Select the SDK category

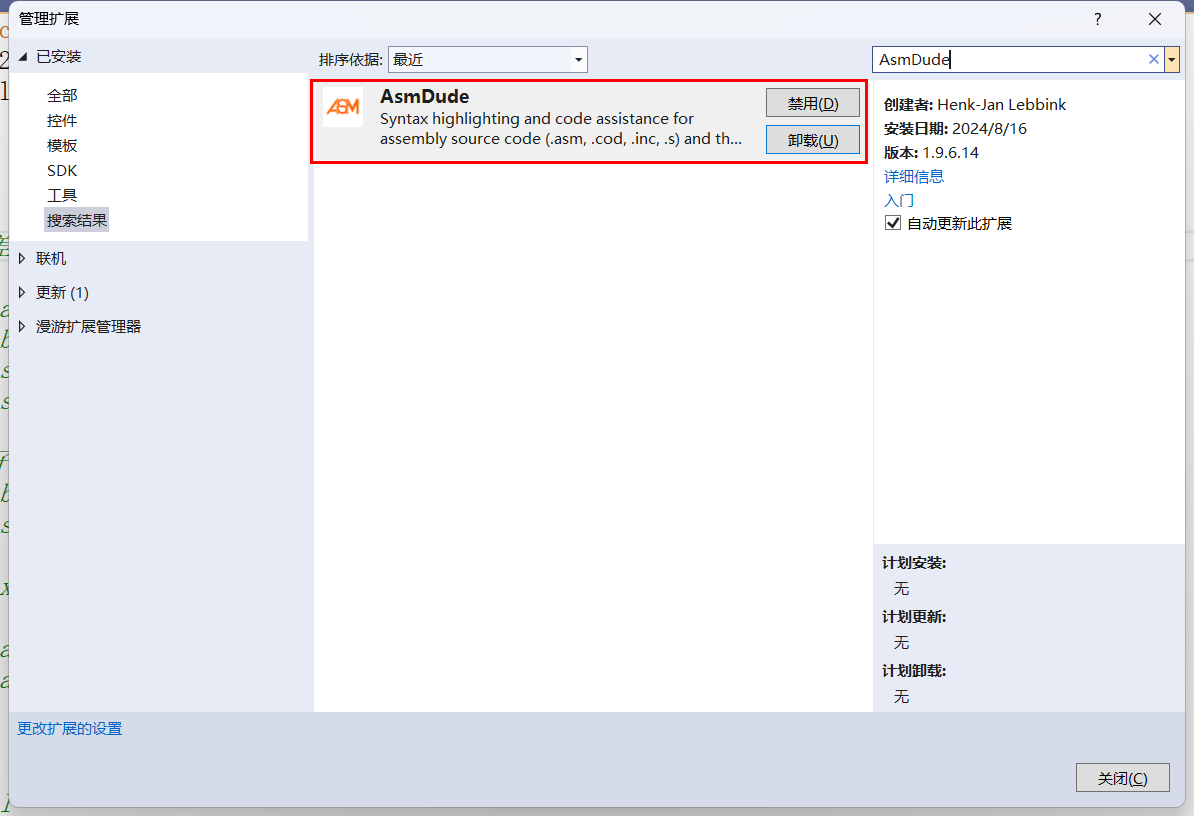[x=62, y=171]
